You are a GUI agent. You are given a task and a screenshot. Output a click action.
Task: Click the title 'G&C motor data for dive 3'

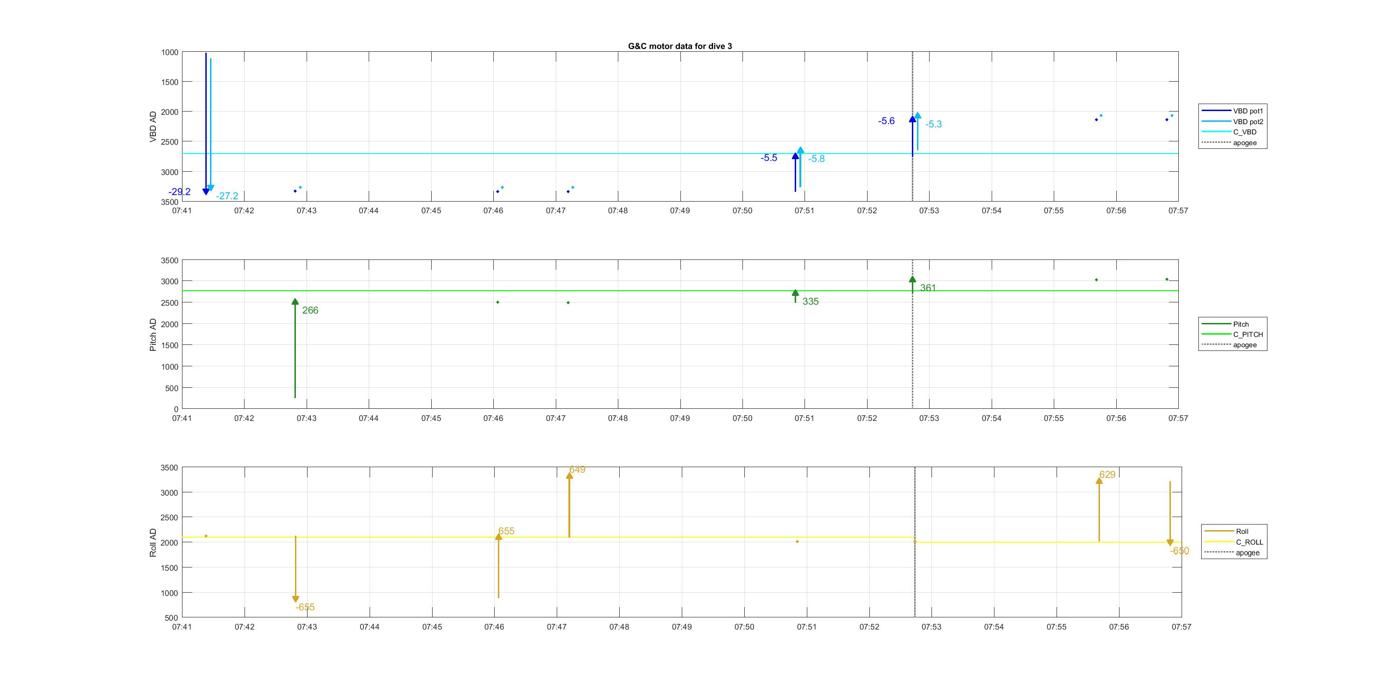coord(679,46)
